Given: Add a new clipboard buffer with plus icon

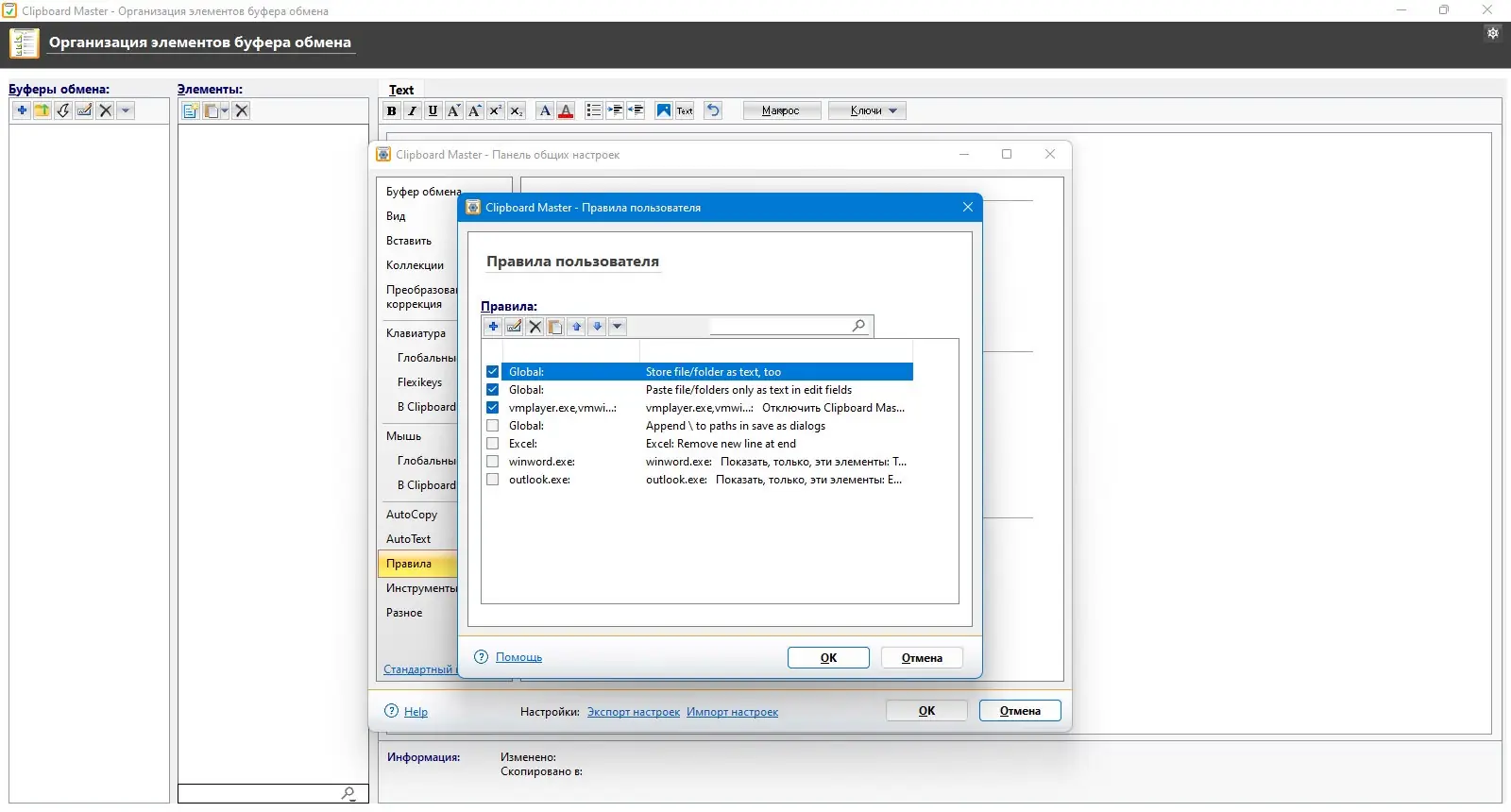Looking at the screenshot, I should [22, 110].
